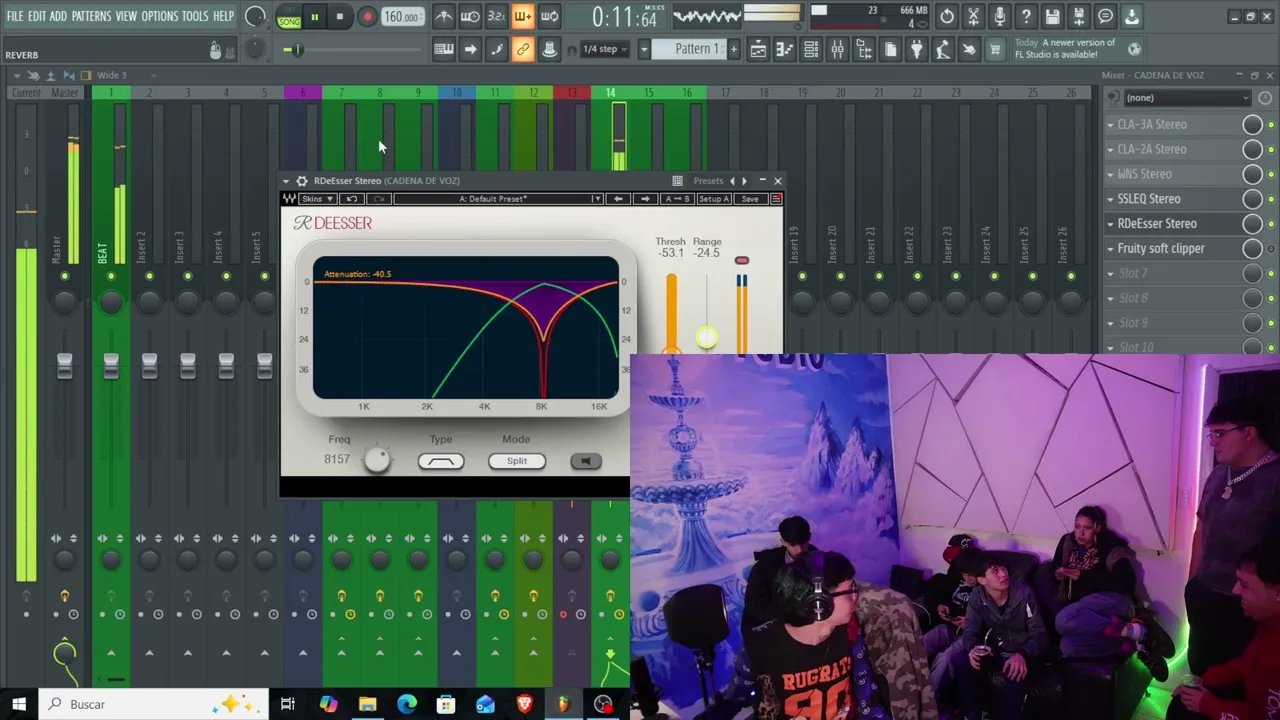Stop playback with the stop button

(340, 17)
